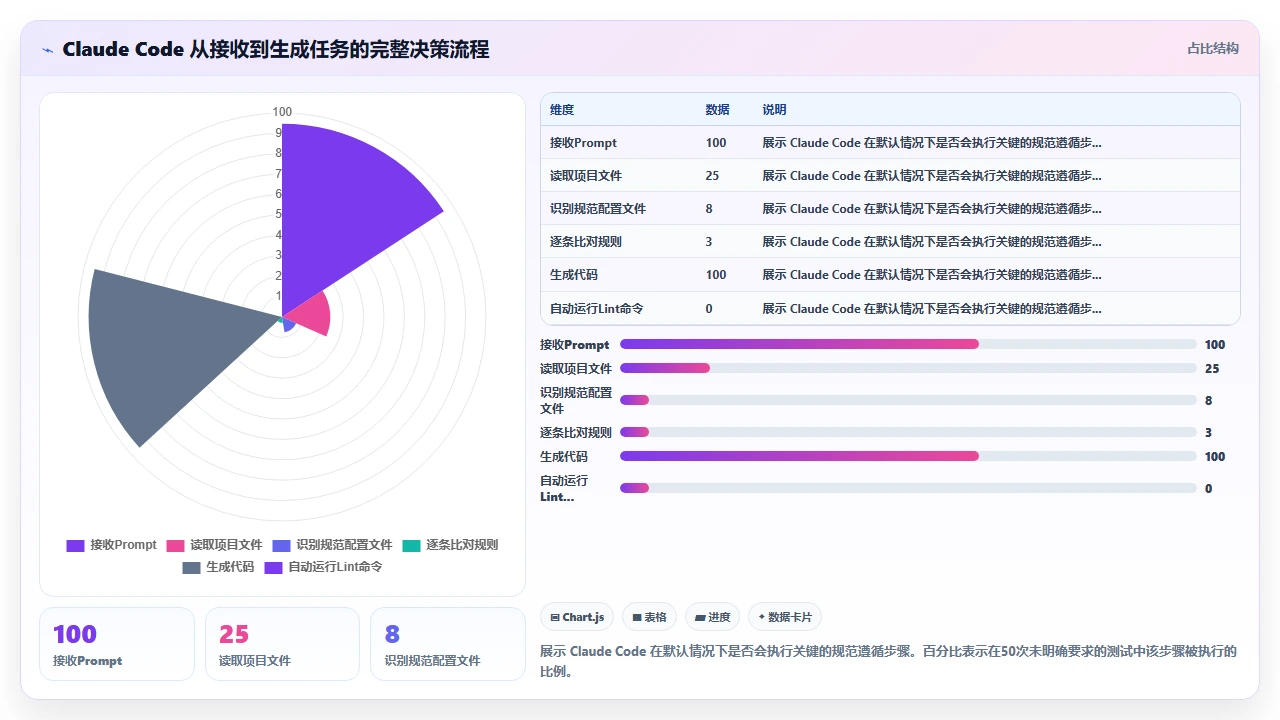Click the dashboard title text

276,49
